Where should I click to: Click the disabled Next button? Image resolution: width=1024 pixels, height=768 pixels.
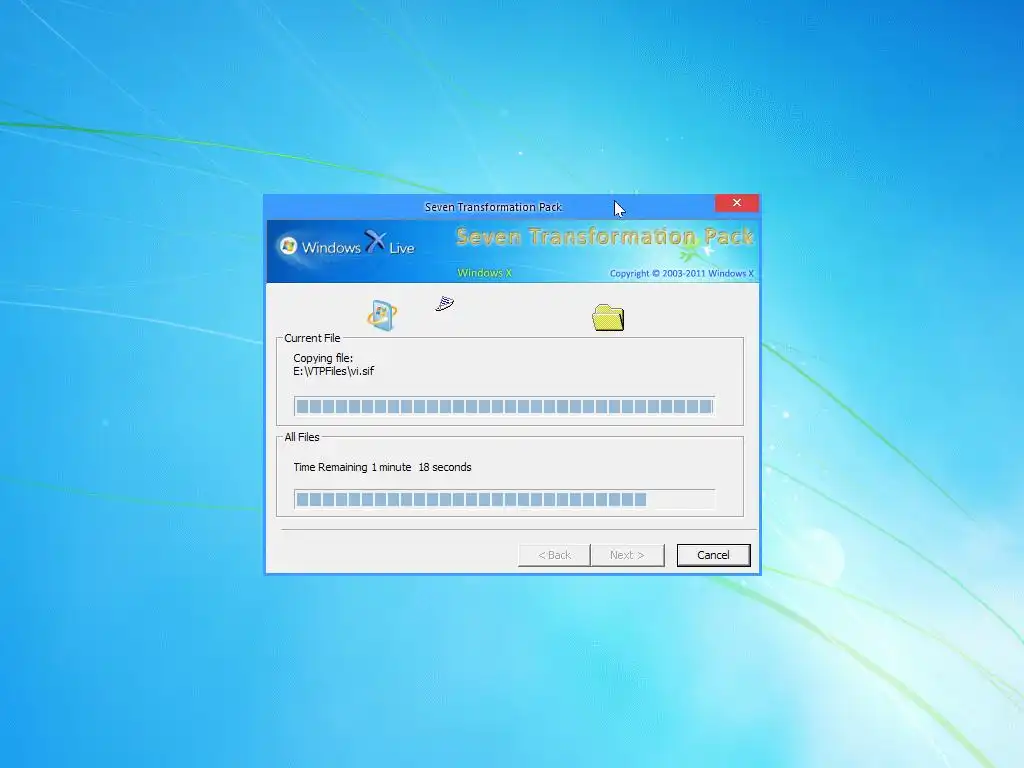(x=627, y=555)
